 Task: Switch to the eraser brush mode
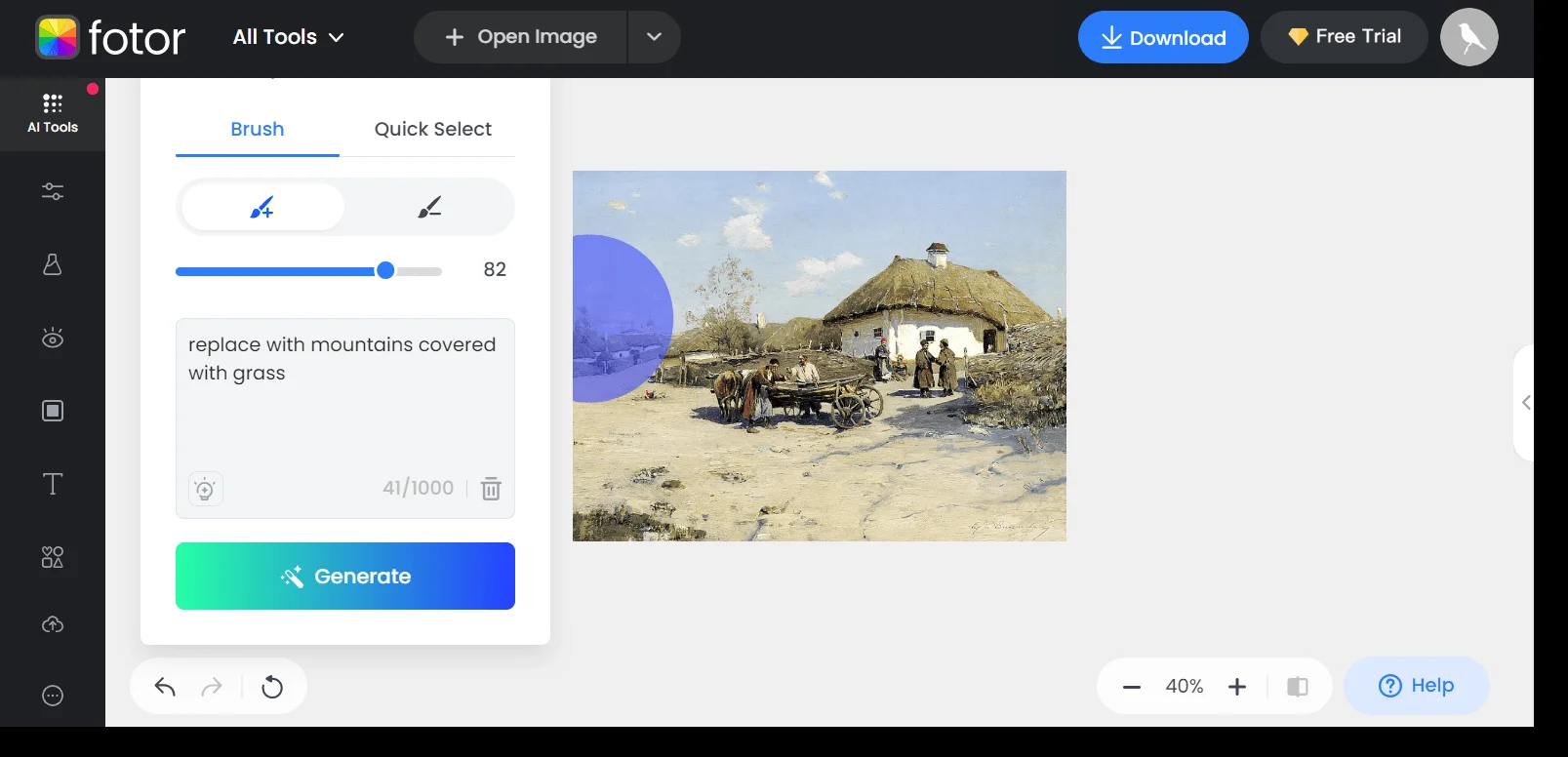(x=429, y=207)
